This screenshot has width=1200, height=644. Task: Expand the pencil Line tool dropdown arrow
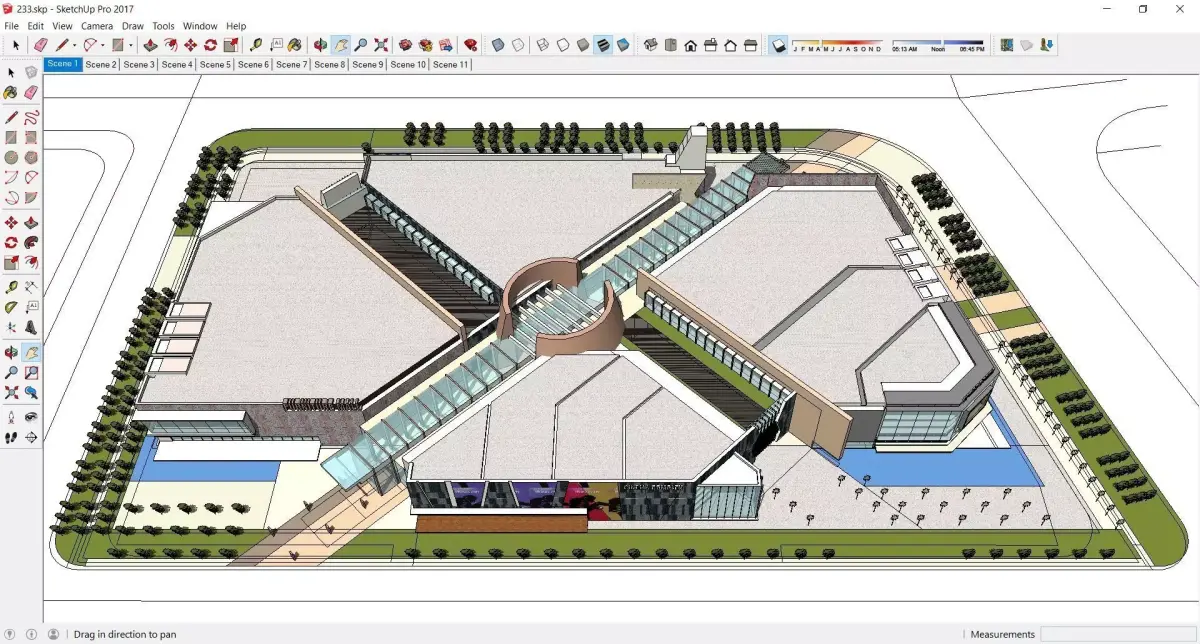pos(75,45)
